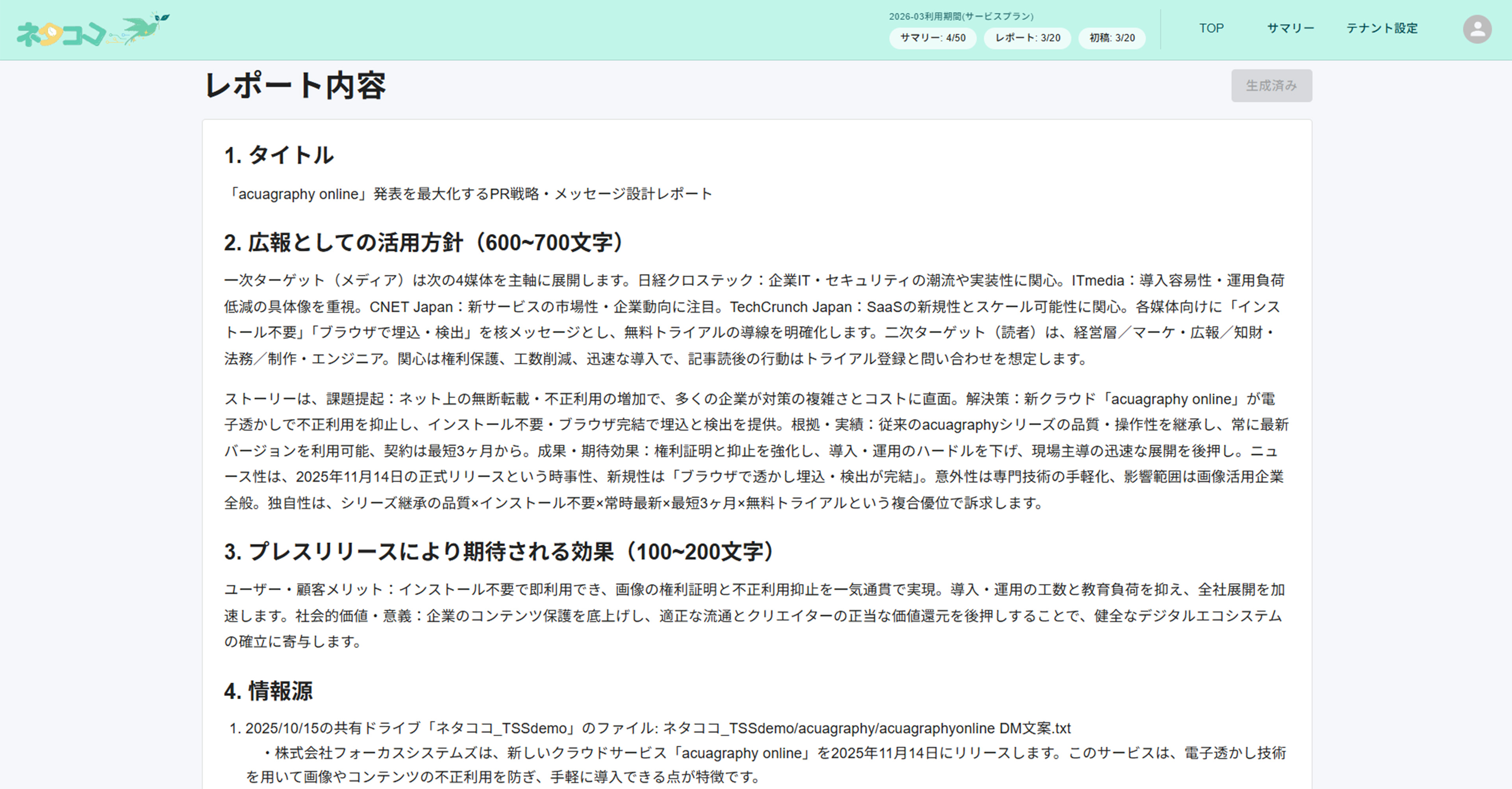Navigate to TOP in the header
Viewport: 1512px width, 789px height.
pyautogui.click(x=1211, y=28)
